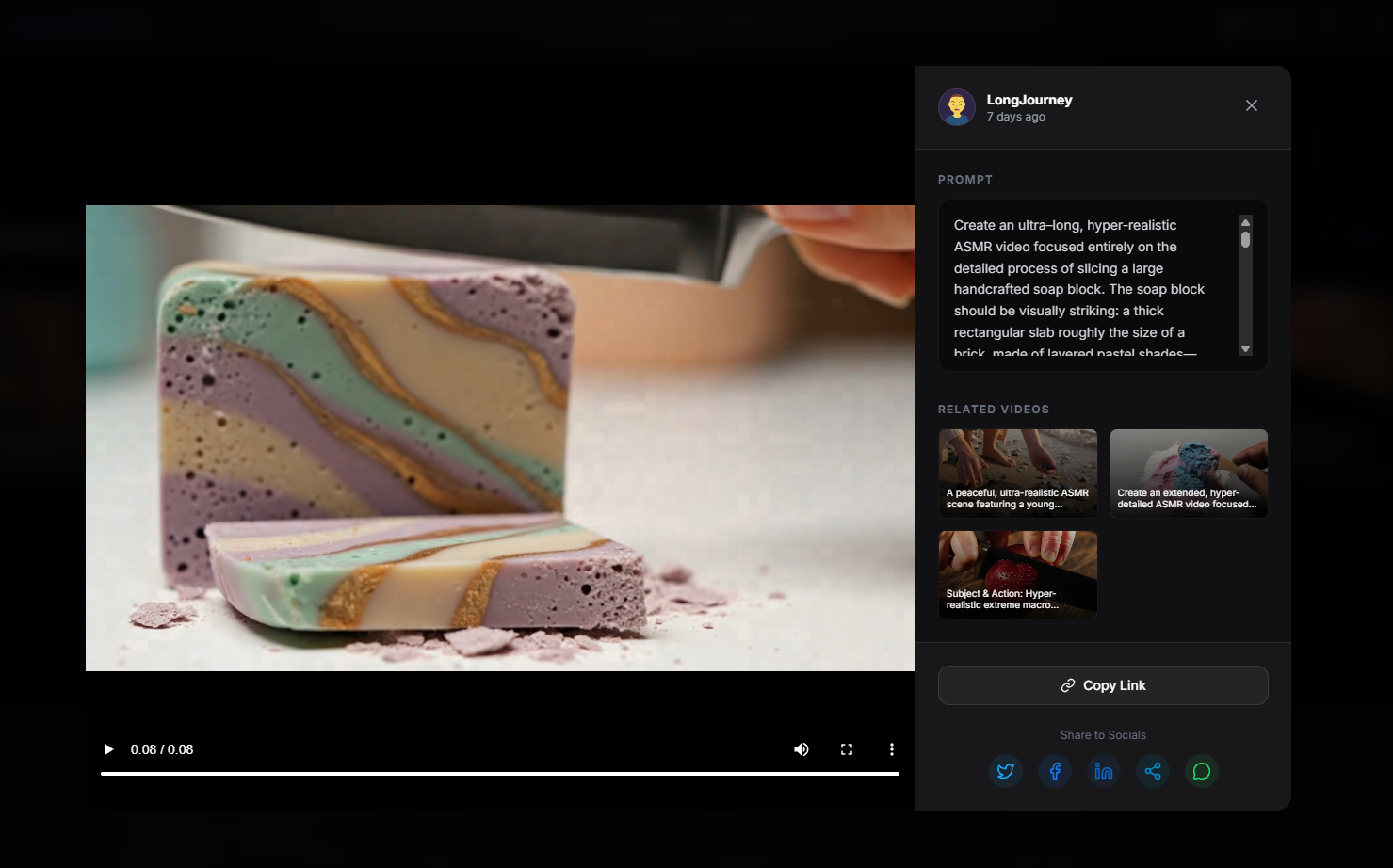Screen dimensions: 1393x868
Task: Open the generic share options icon
Action: tap(1152, 771)
